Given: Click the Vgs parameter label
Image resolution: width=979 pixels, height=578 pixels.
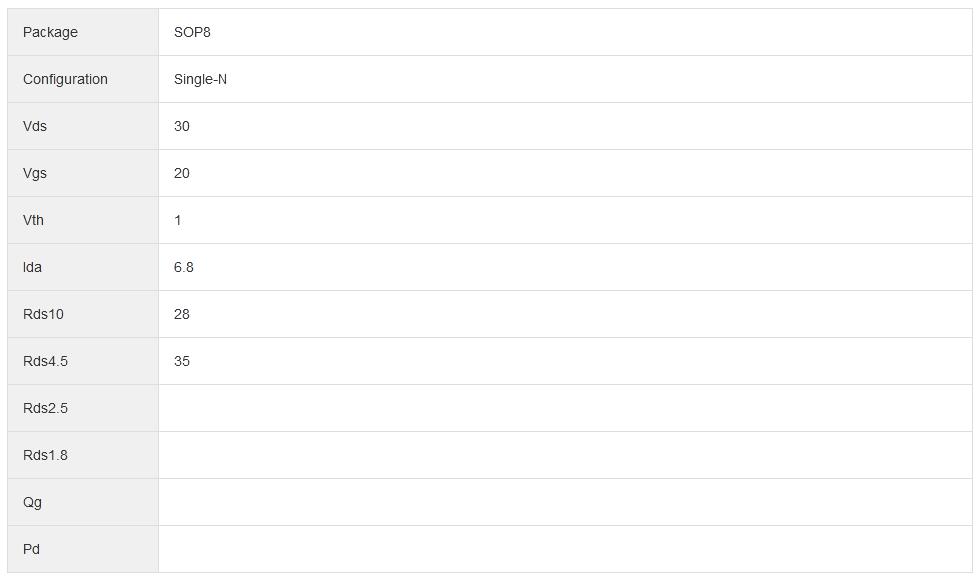Looking at the screenshot, I should coord(35,173).
